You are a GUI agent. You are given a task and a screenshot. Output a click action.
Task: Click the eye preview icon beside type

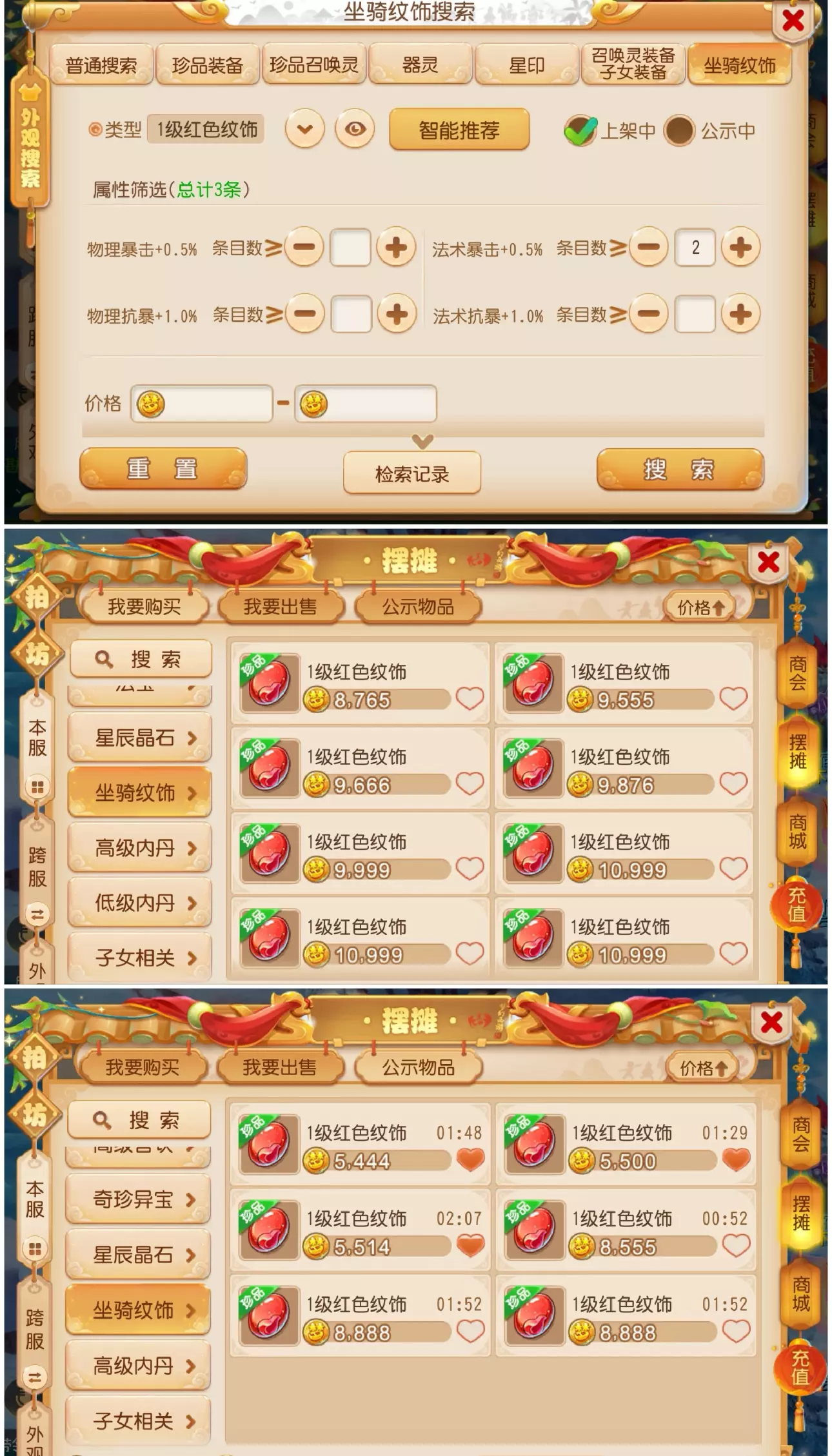pos(354,130)
